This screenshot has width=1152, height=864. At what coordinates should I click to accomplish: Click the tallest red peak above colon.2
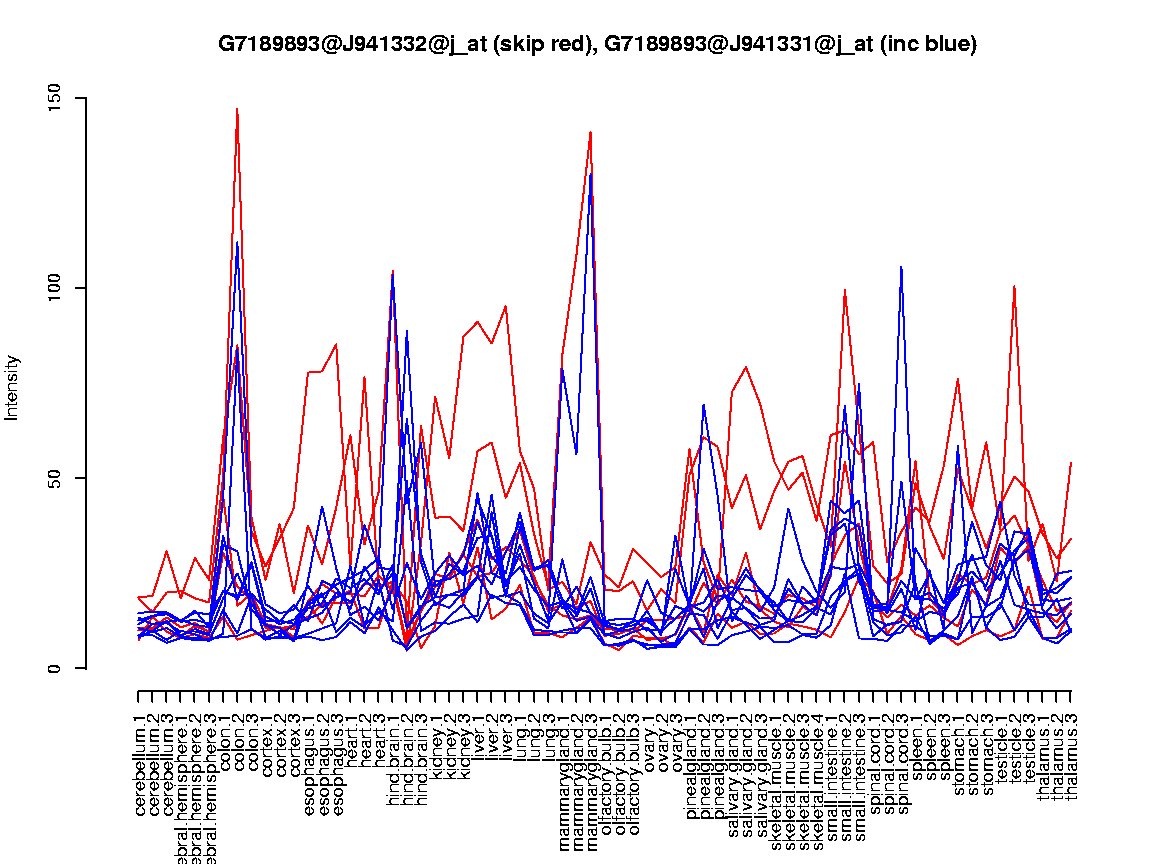coord(237,109)
